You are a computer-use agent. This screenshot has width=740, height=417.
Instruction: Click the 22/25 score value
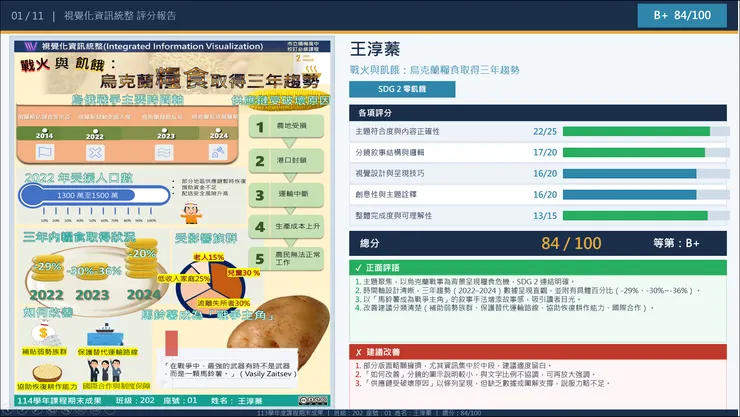coord(545,132)
